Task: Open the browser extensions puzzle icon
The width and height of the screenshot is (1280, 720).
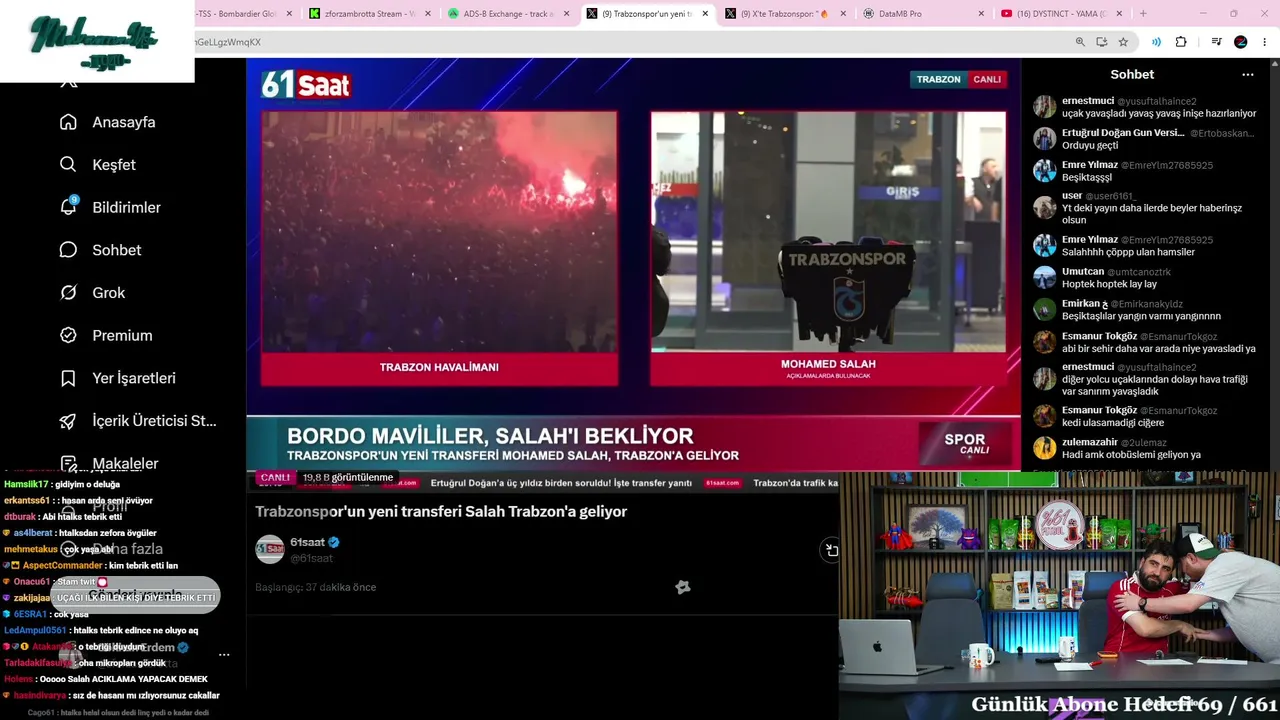Action: [x=1181, y=42]
